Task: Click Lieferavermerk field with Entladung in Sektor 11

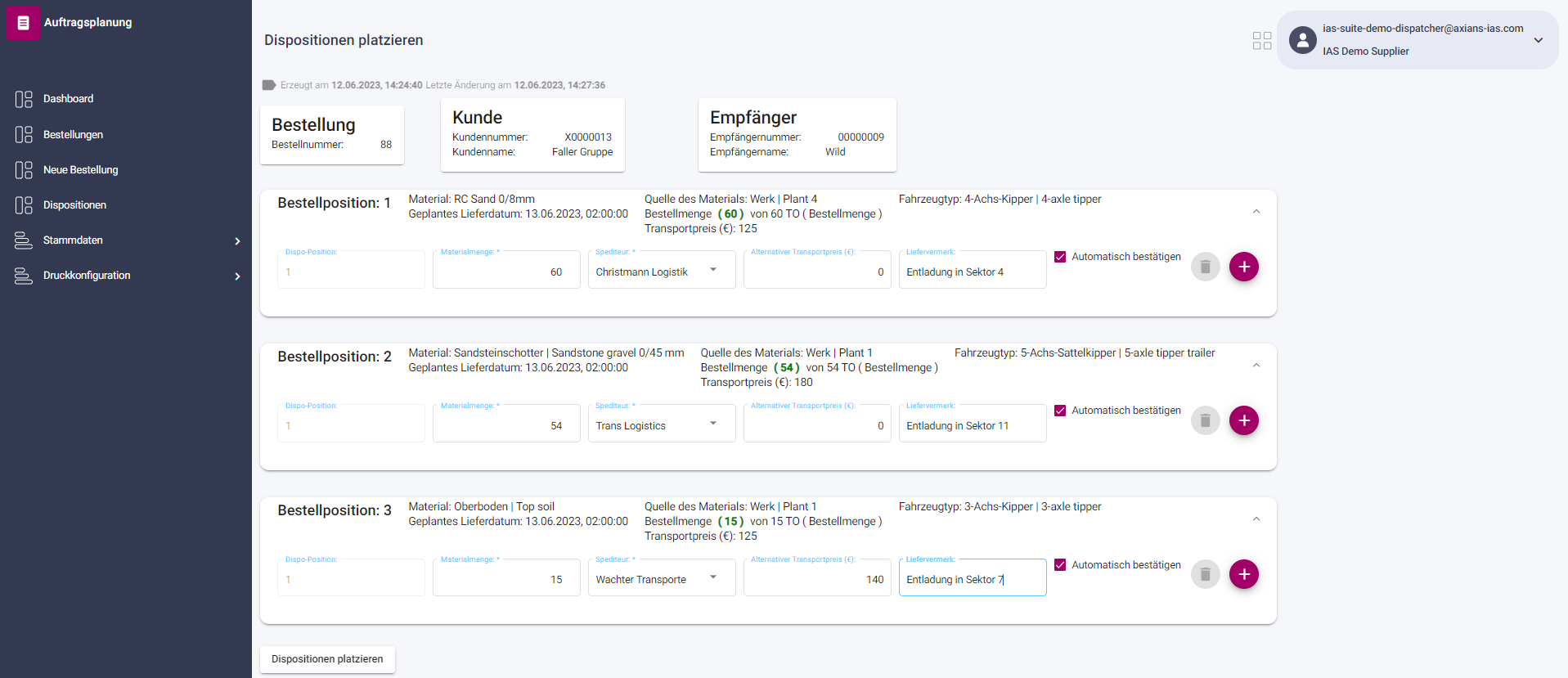Action: coord(972,425)
